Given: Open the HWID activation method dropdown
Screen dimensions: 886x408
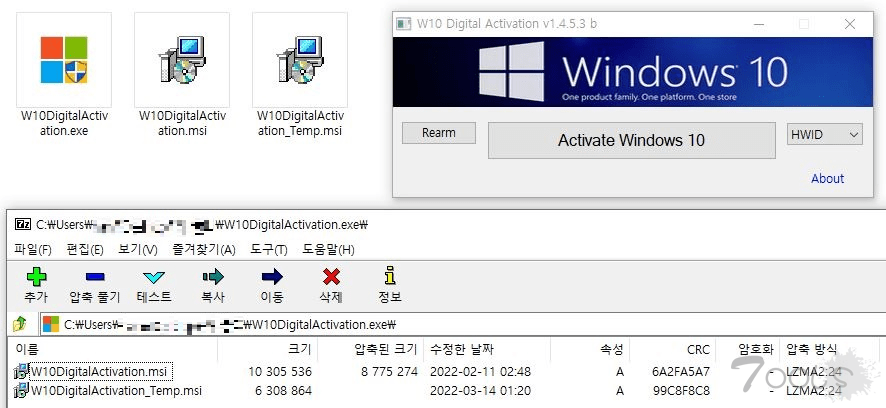Looking at the screenshot, I should (x=824, y=134).
